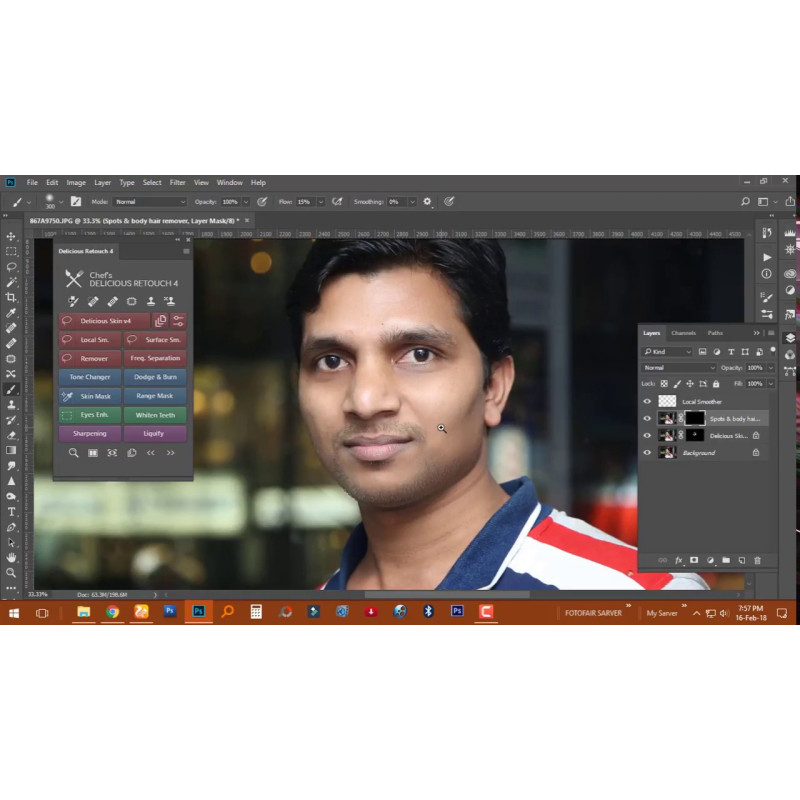Pick the Type tool
Image resolution: width=800 pixels, height=800 pixels.
pos(11,512)
